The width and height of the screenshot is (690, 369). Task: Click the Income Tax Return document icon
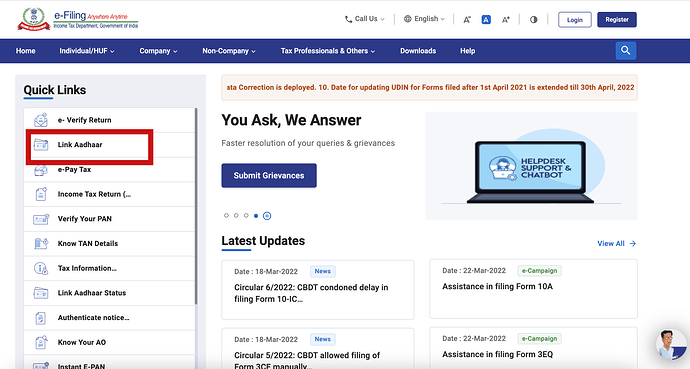(x=41, y=194)
